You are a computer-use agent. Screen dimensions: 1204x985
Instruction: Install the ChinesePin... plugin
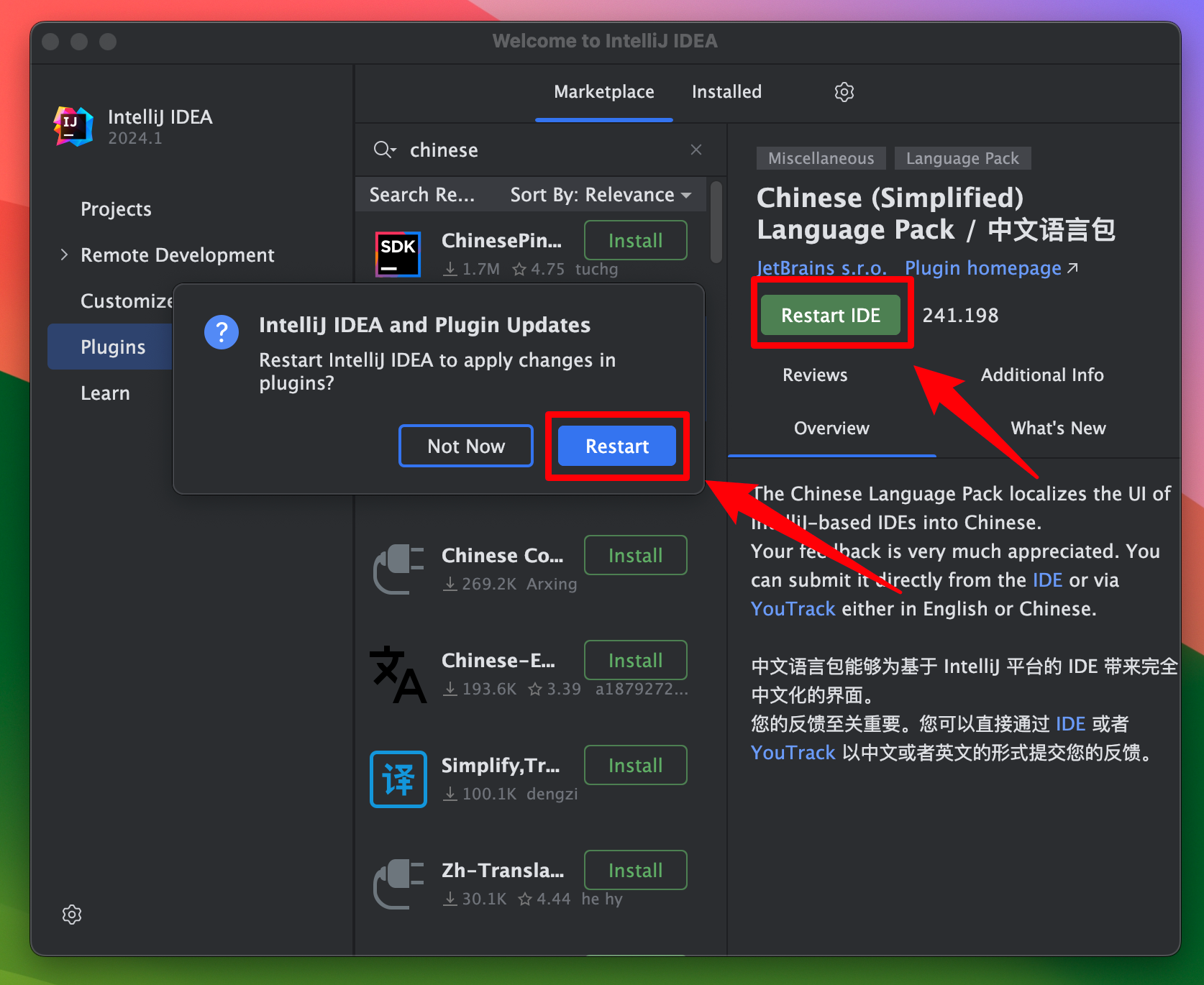[x=636, y=240]
